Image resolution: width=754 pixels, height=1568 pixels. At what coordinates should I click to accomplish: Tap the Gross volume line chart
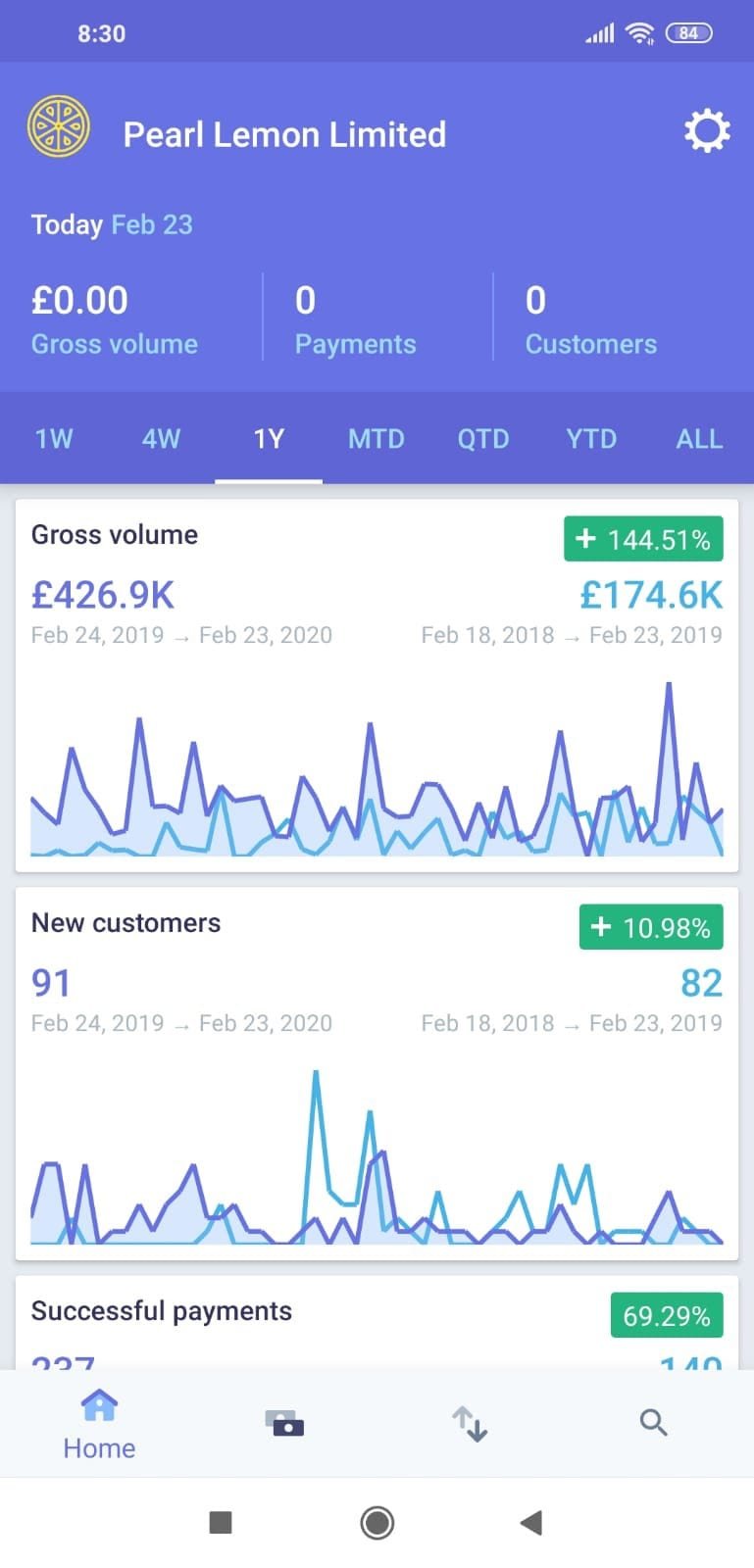click(x=377, y=767)
